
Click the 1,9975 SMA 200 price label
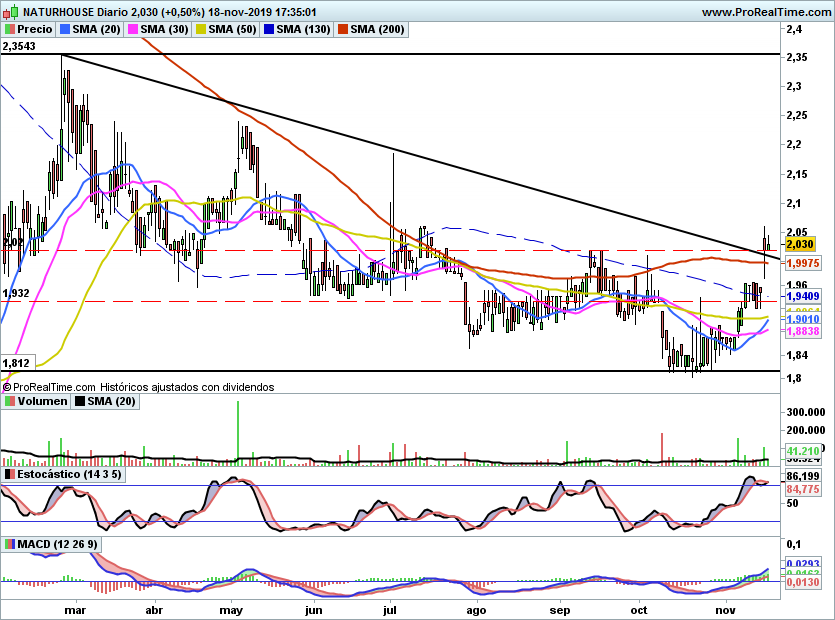tap(804, 262)
